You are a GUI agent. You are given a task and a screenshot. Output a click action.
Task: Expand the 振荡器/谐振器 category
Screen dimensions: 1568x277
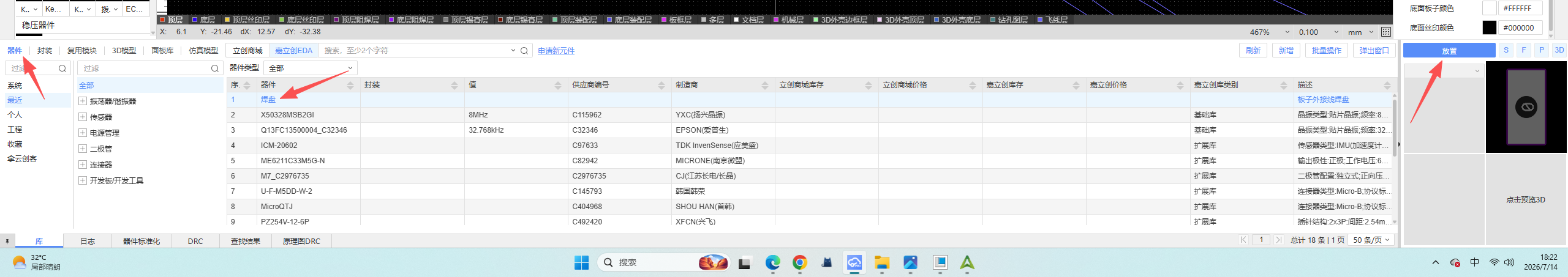pyautogui.click(x=83, y=101)
